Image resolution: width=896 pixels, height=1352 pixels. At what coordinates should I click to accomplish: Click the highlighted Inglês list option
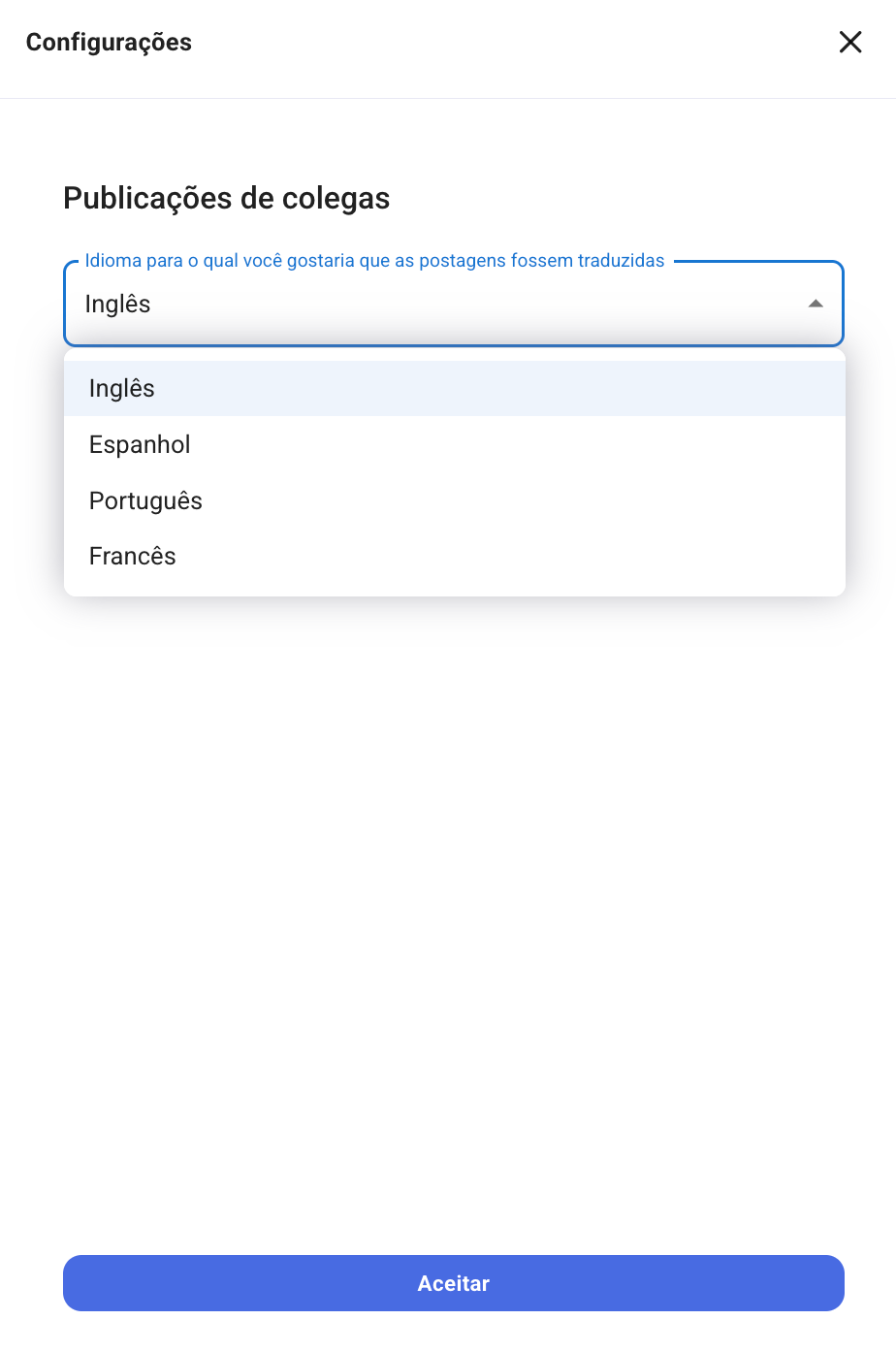click(122, 388)
